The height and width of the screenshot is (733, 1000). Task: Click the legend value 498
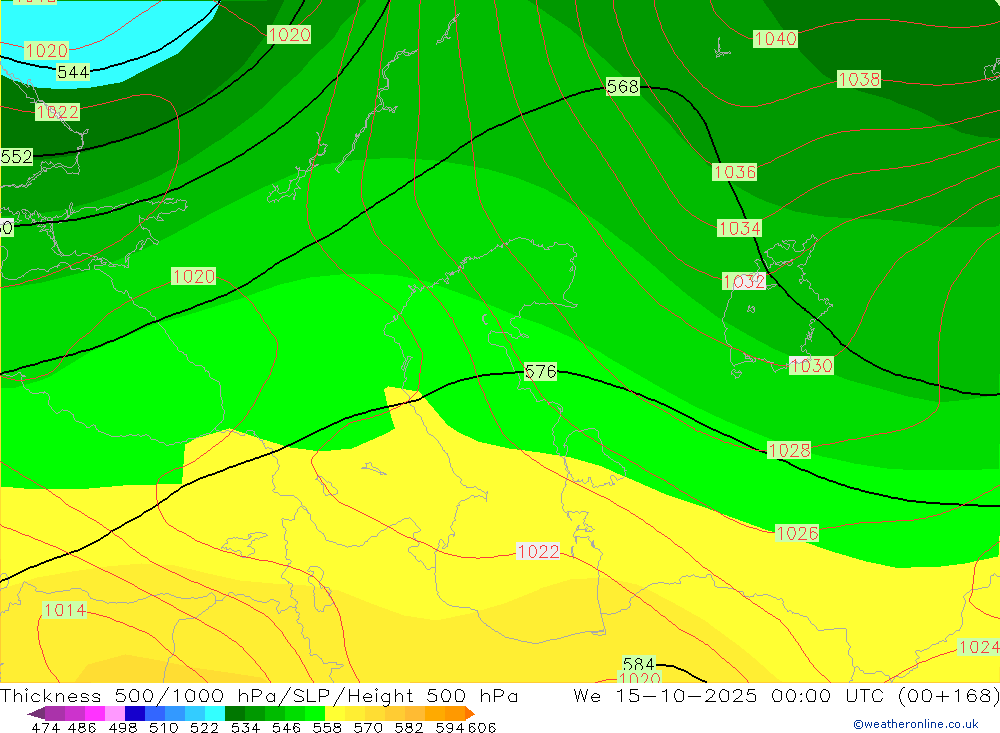coord(122,727)
